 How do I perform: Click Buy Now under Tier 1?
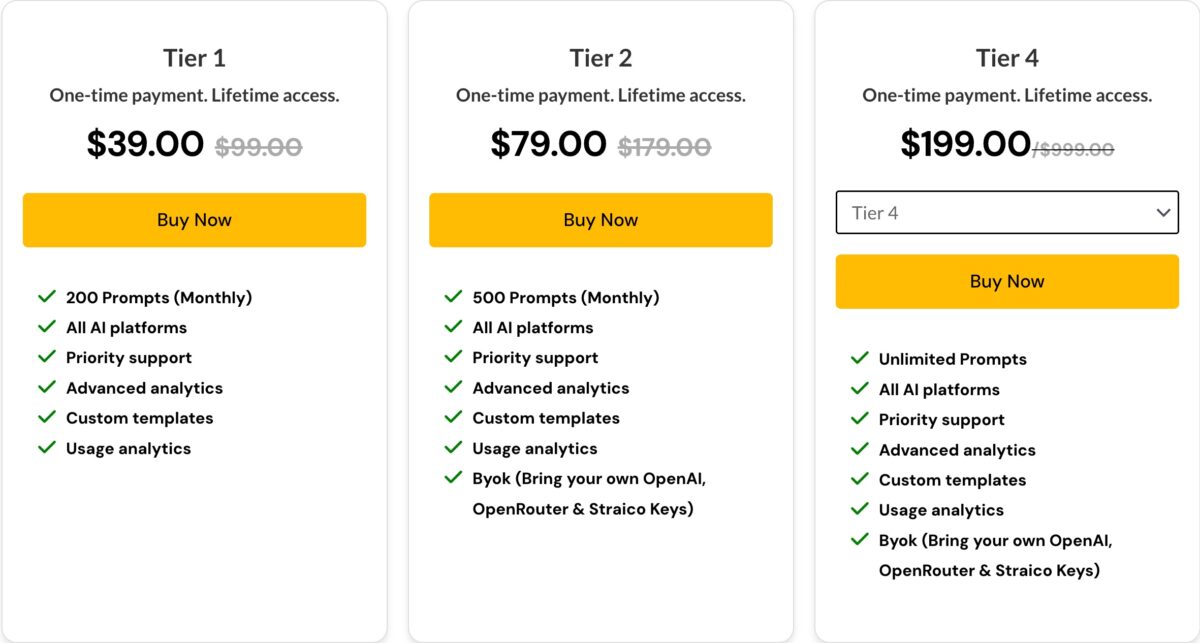click(x=194, y=220)
